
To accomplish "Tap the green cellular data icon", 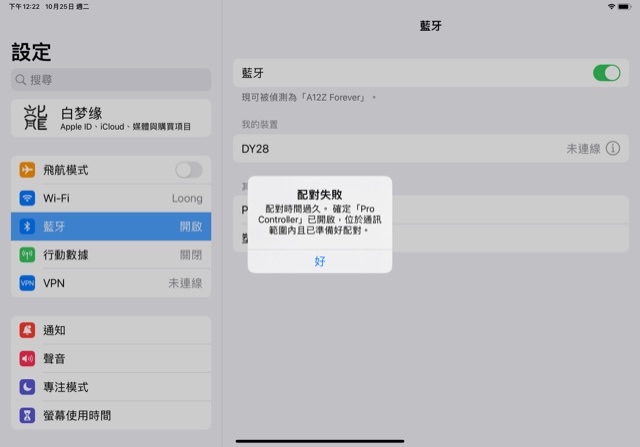I will pos(27,255).
